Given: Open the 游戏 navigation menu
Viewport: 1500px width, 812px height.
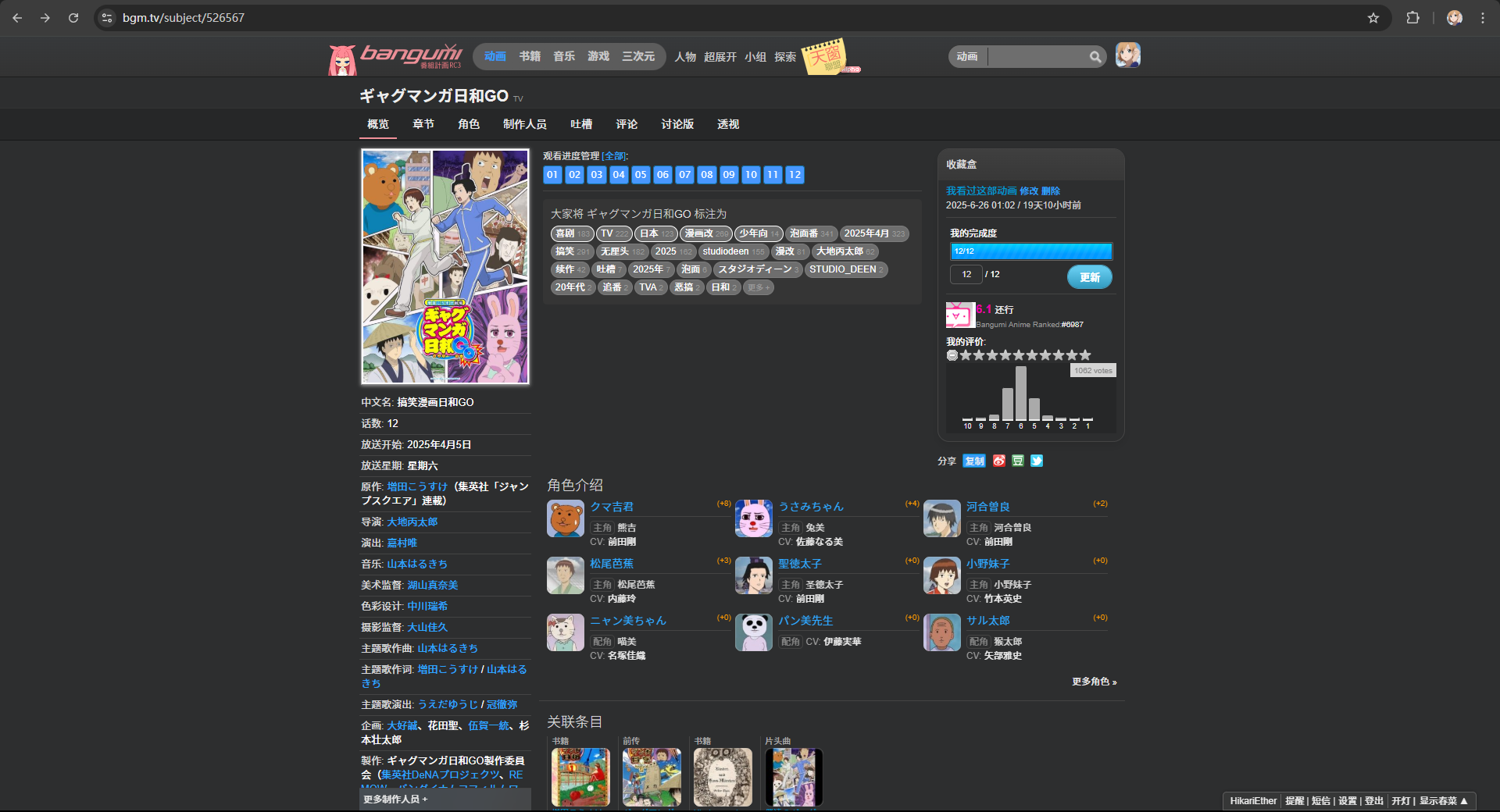Looking at the screenshot, I should click(x=598, y=56).
